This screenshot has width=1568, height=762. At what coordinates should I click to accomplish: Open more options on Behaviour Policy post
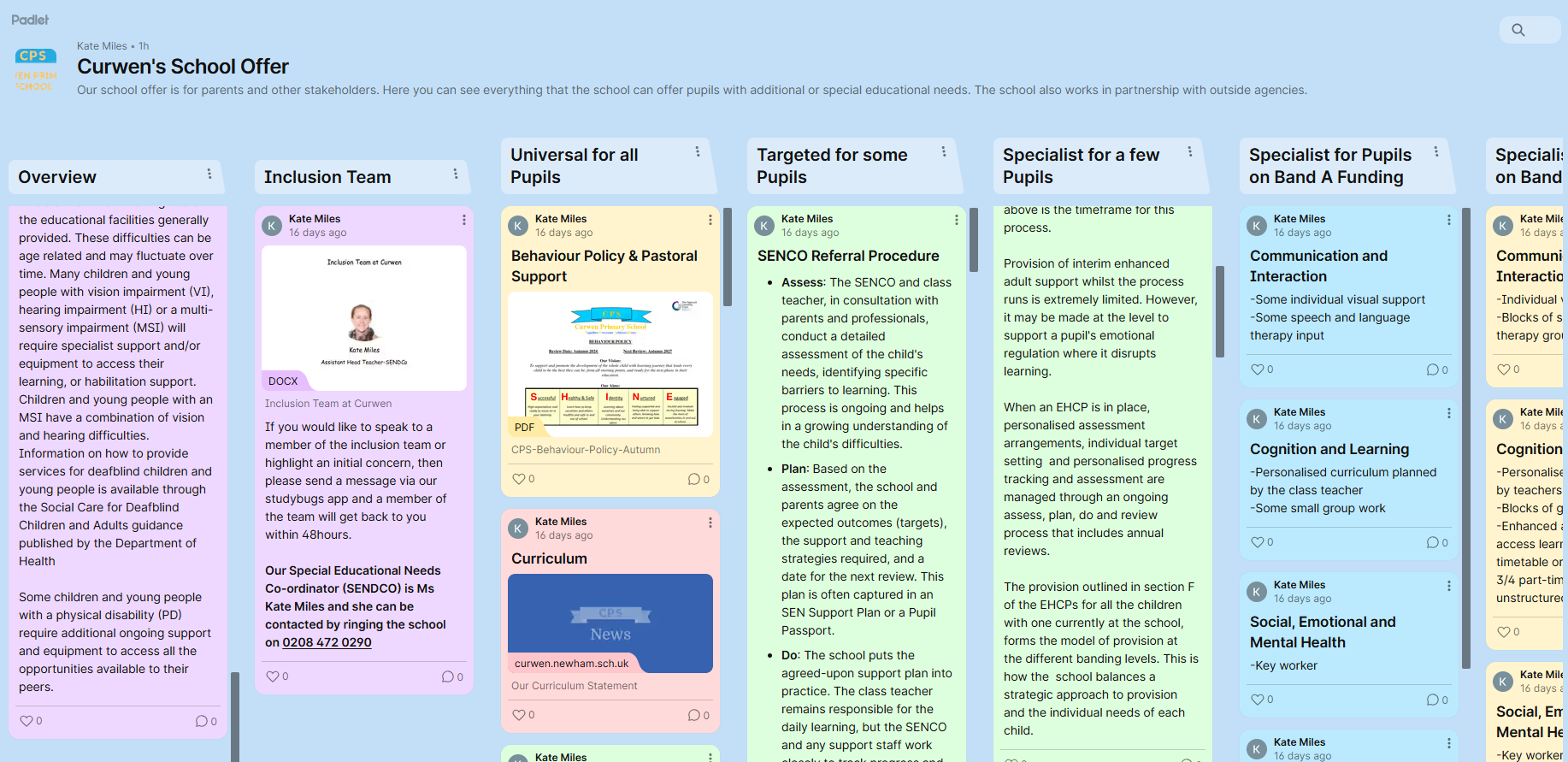coord(710,220)
